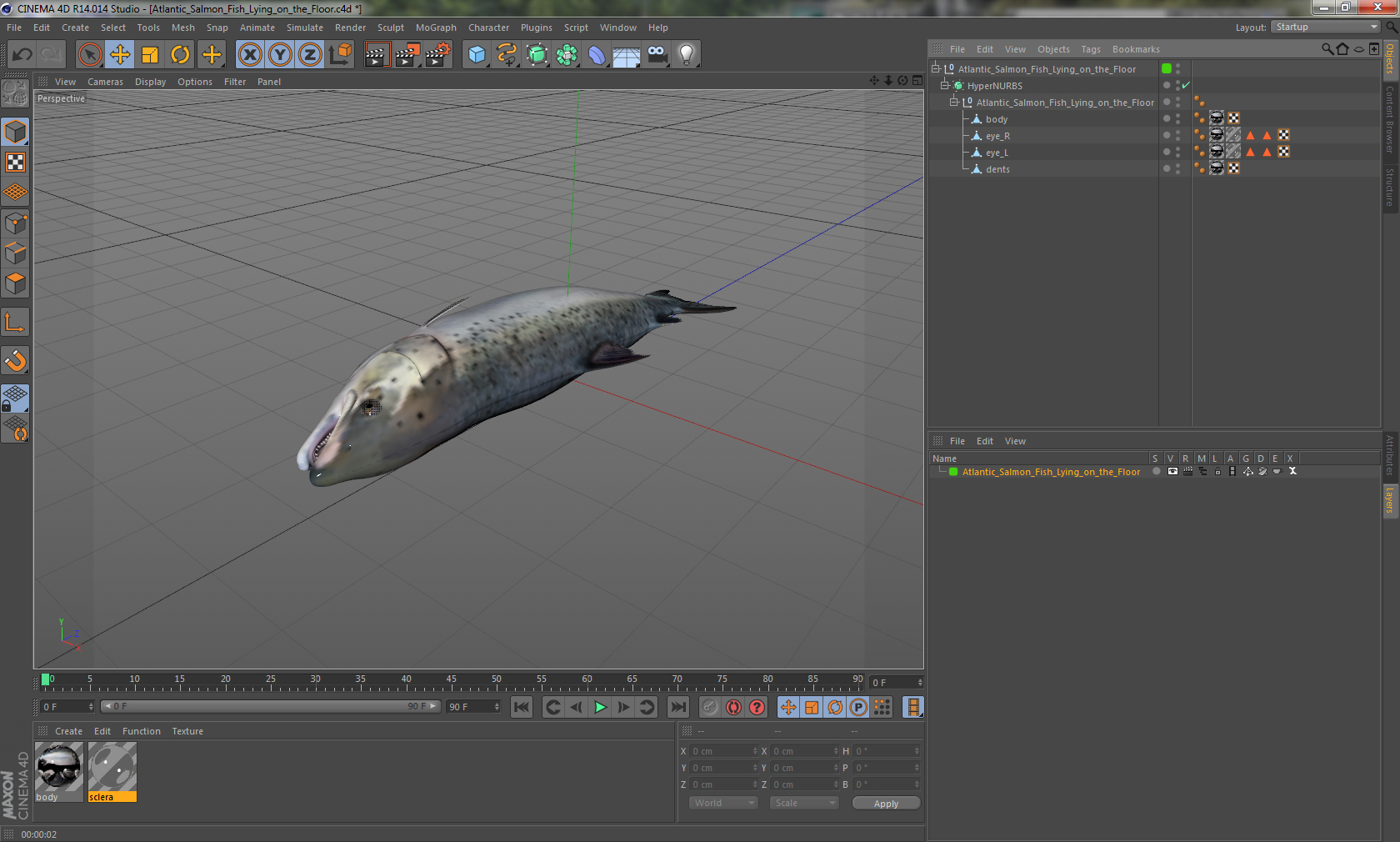Select the Live Selection tool
This screenshot has width=1400, height=842.
click(89, 55)
